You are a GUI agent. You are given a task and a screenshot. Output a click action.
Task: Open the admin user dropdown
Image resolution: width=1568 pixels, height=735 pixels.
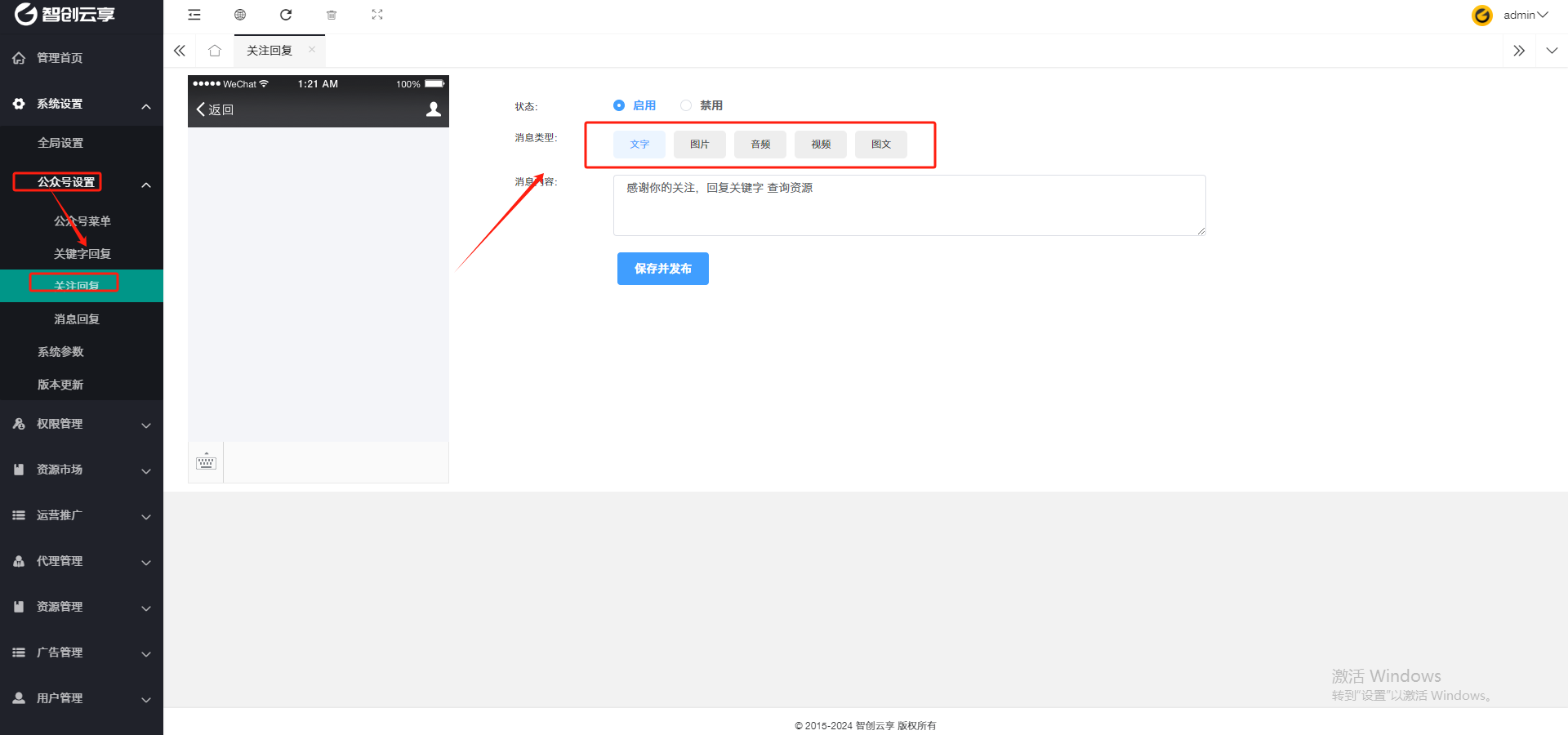tap(1525, 15)
